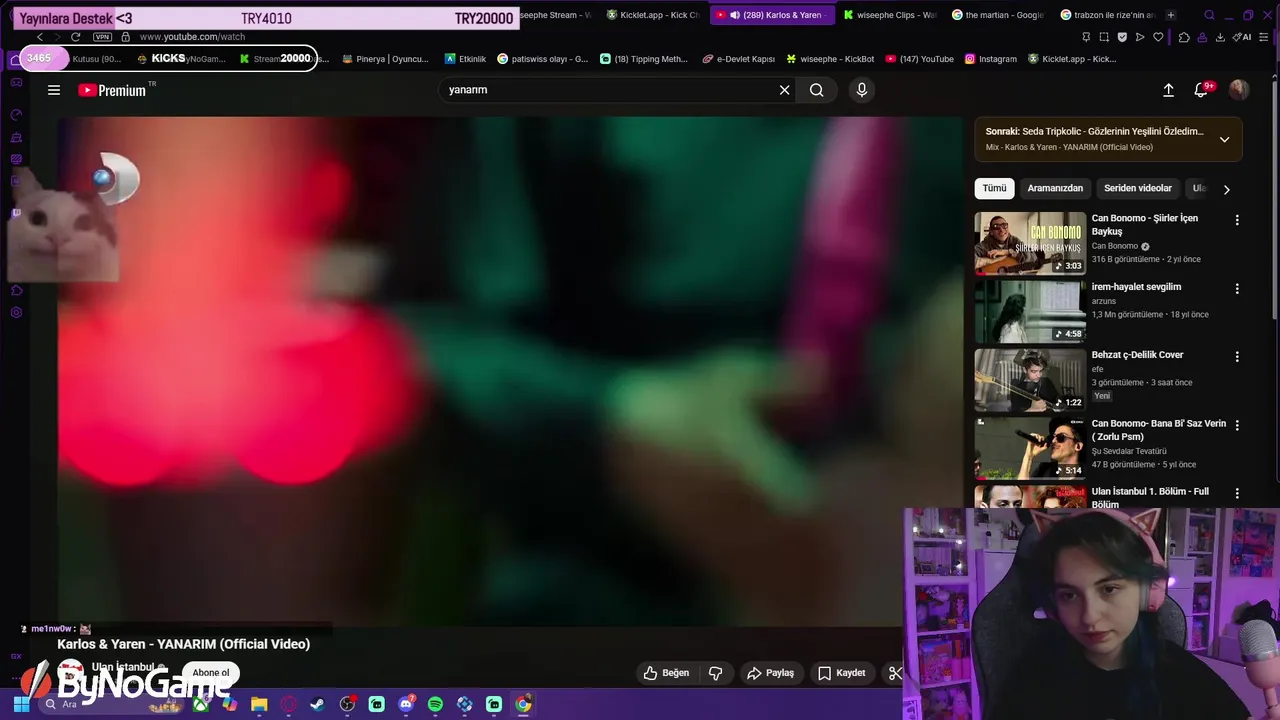Run search with the magnifier button

click(817, 90)
